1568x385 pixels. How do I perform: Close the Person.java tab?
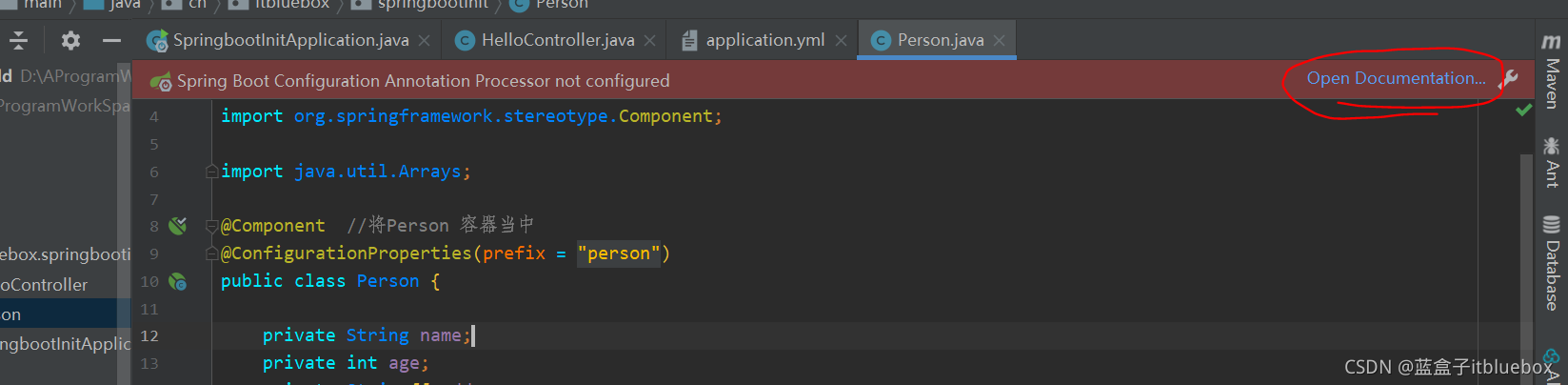999,40
